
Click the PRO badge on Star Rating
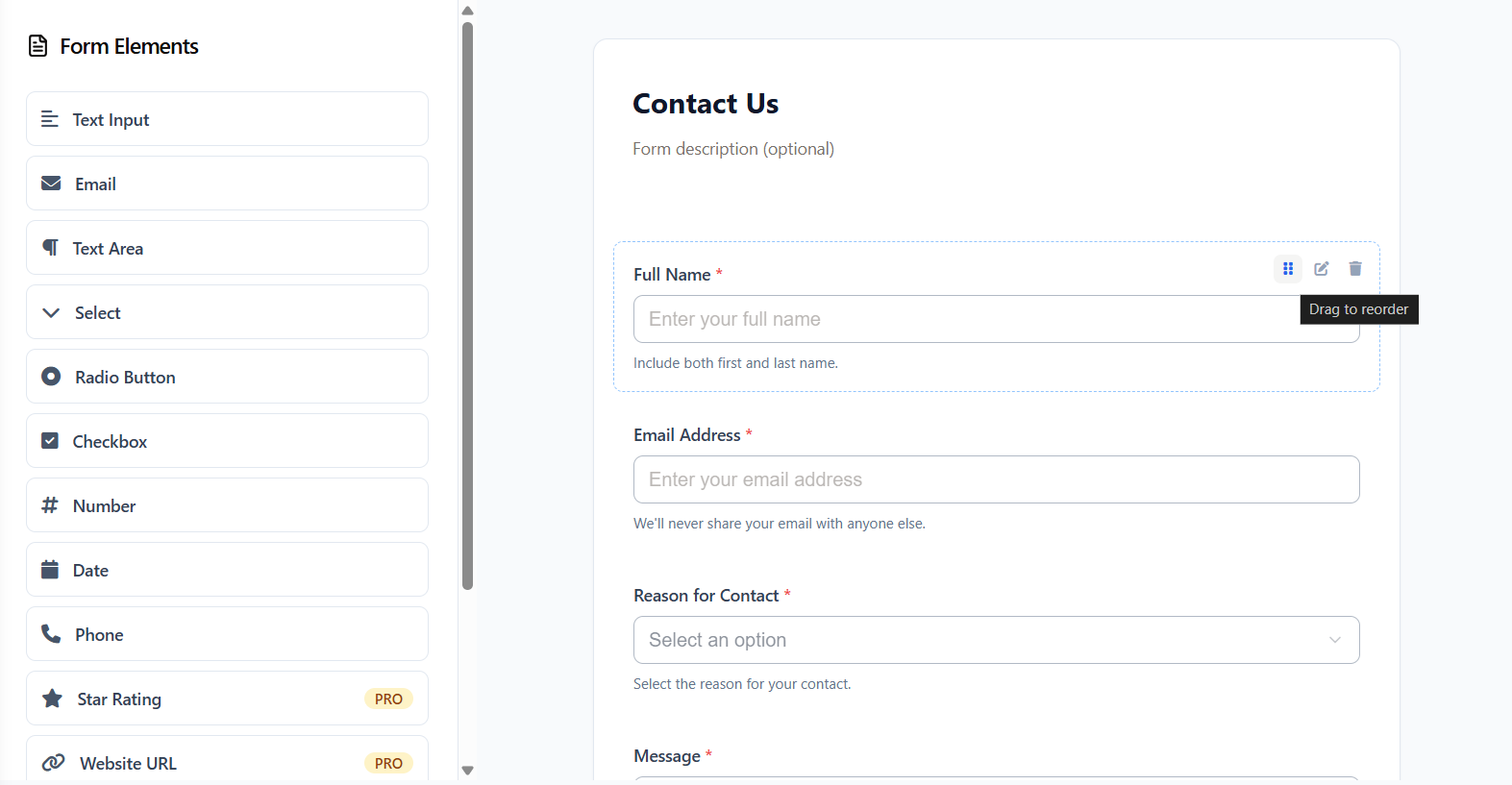tap(388, 699)
